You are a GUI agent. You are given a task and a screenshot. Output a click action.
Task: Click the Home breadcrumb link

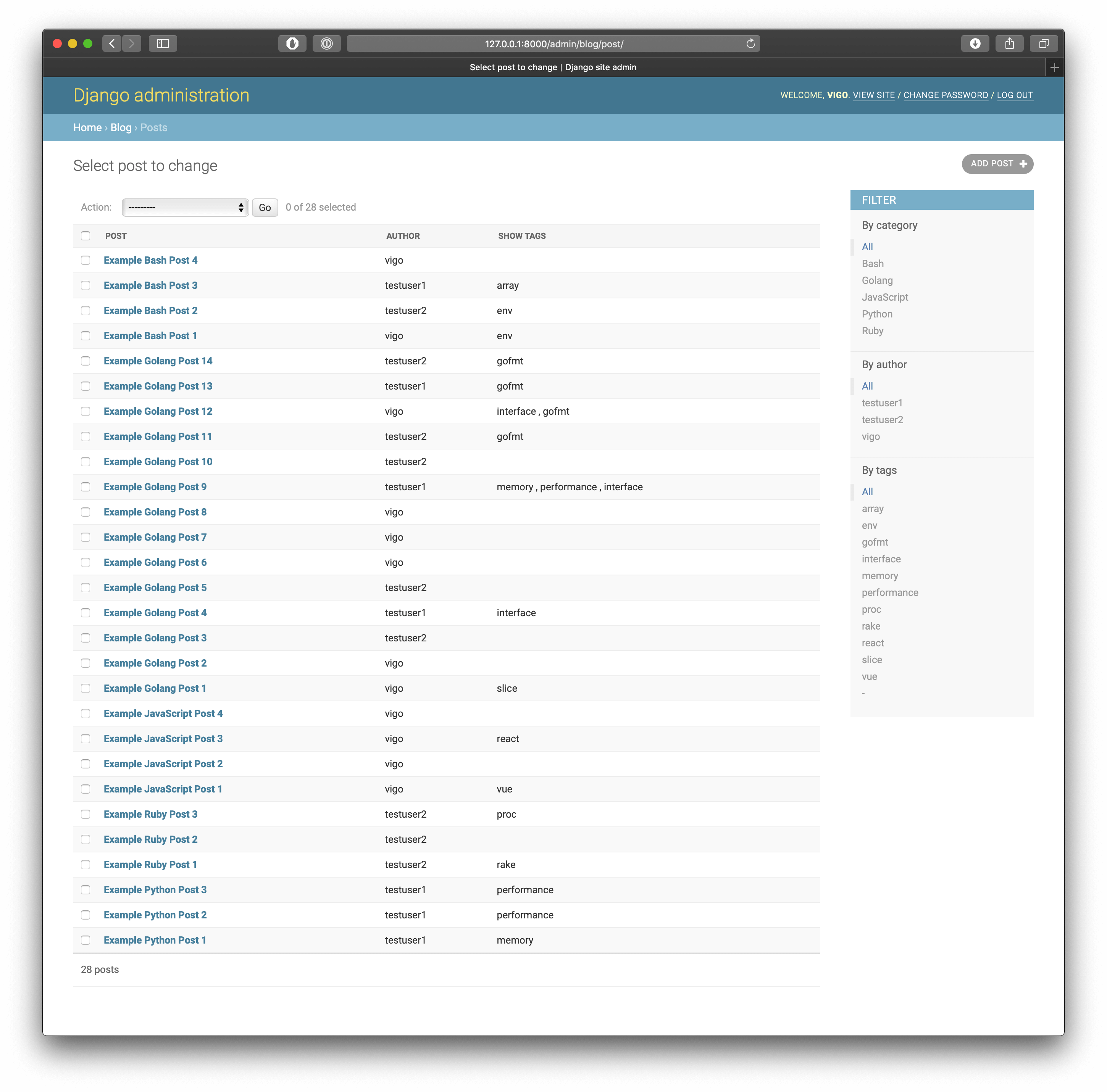87,127
